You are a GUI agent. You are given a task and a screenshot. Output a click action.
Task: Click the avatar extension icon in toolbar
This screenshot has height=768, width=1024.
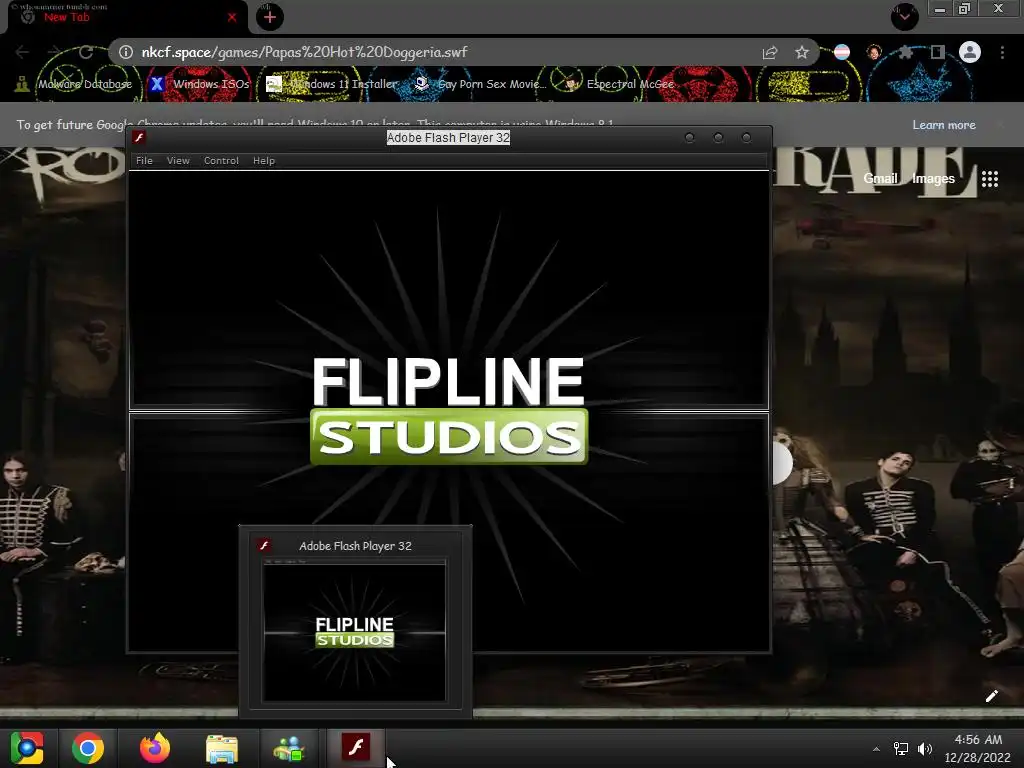[874, 52]
